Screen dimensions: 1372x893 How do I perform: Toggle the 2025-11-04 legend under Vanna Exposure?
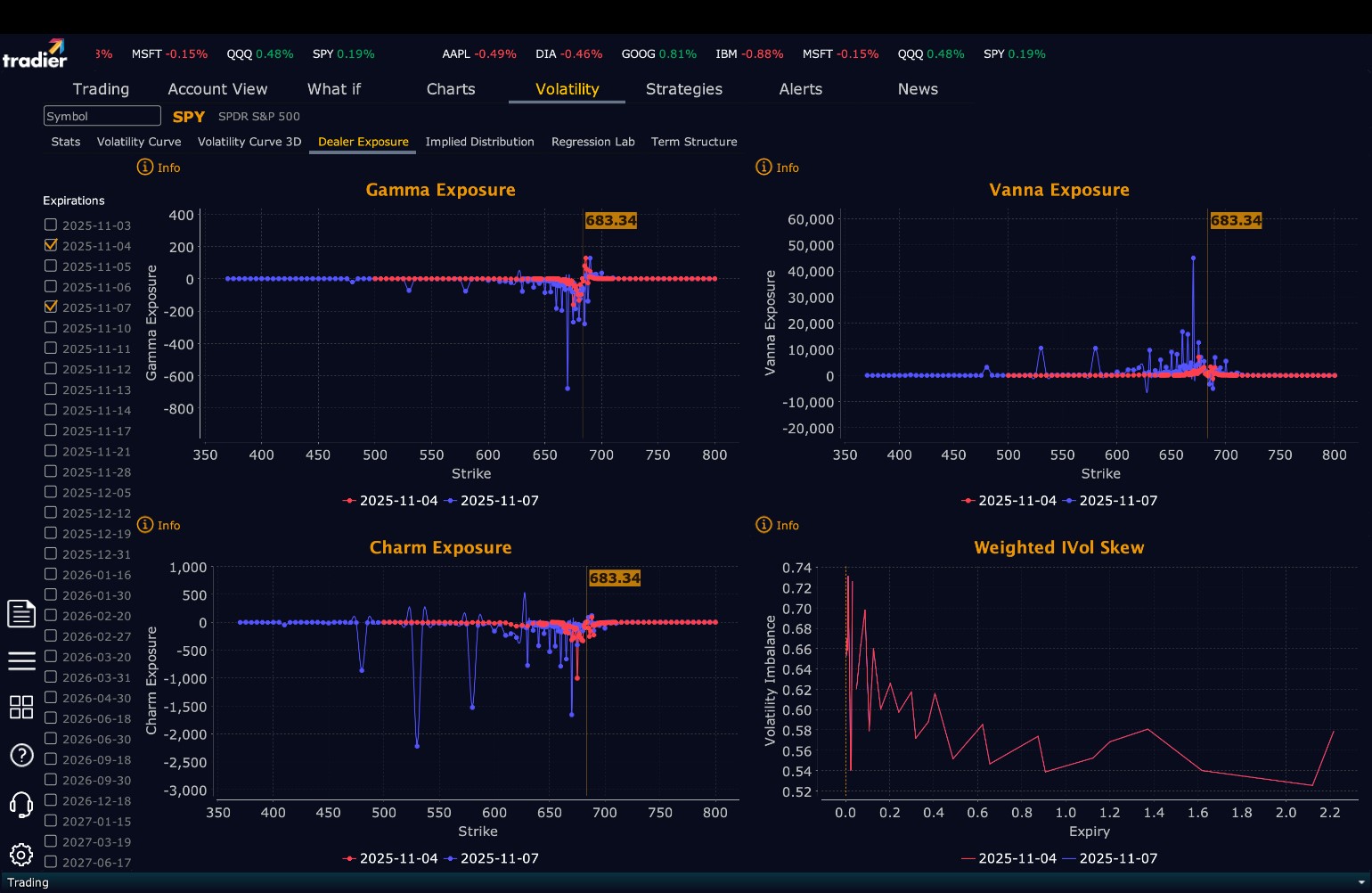tap(1009, 501)
